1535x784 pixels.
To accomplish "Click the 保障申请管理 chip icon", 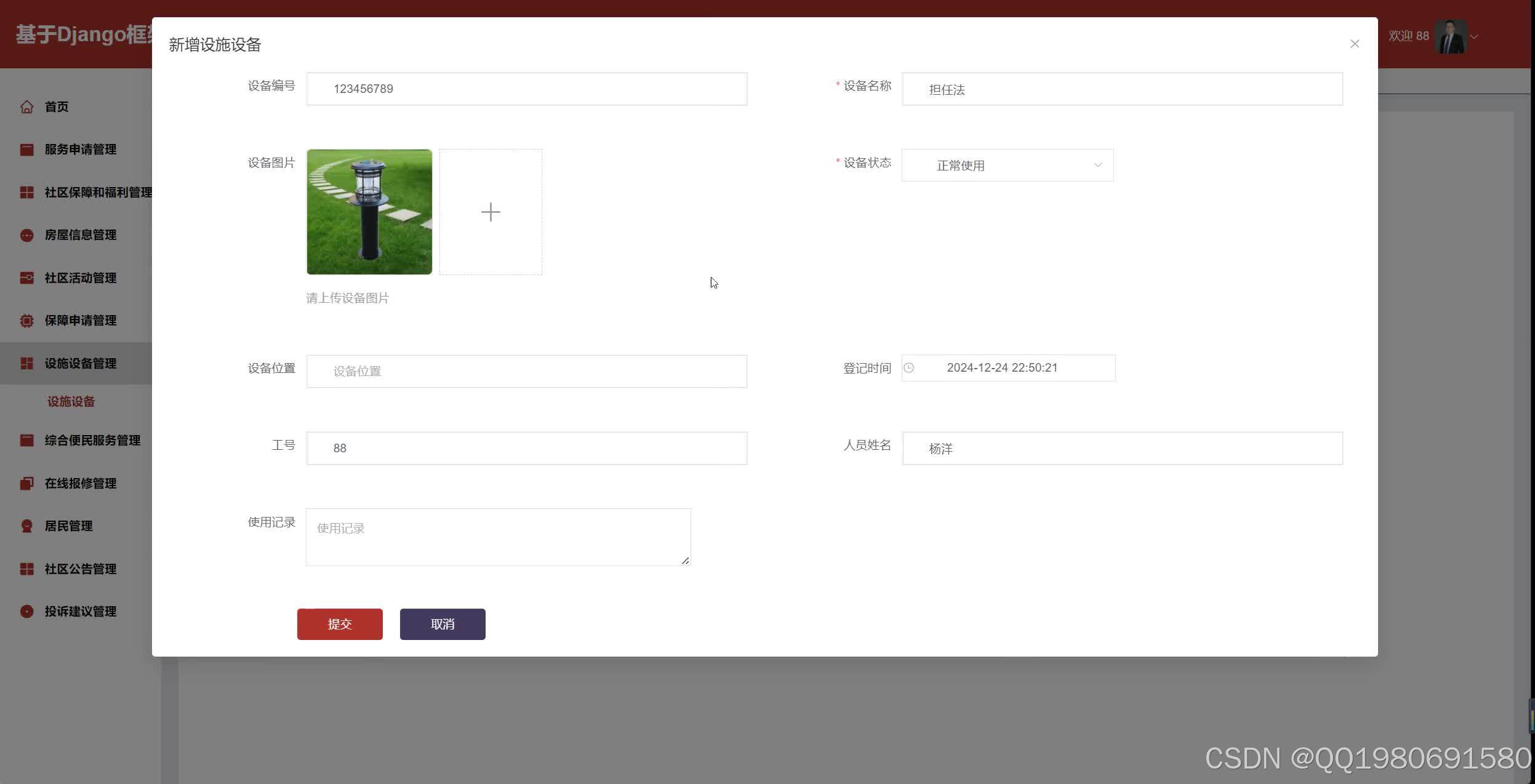I will click(26, 321).
